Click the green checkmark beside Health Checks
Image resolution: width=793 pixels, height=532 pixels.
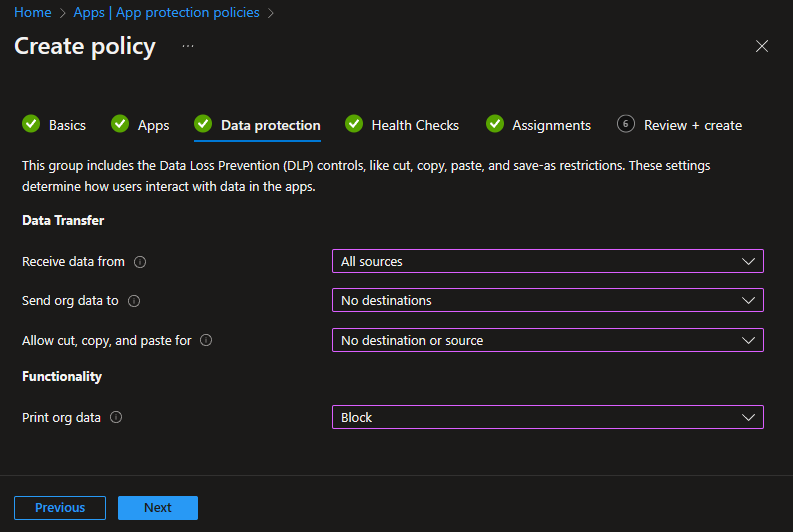click(354, 124)
